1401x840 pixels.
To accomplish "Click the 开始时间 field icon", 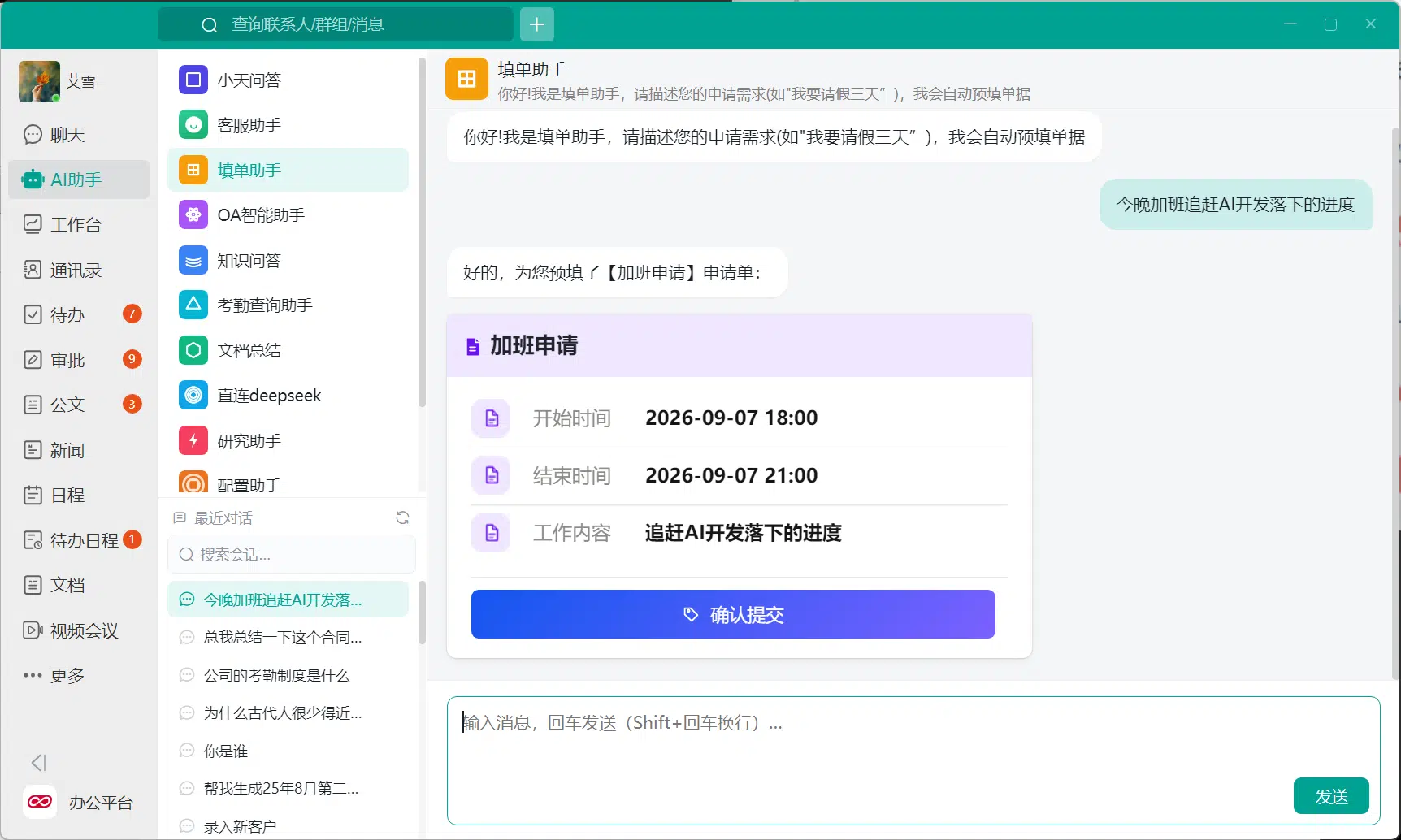I will click(x=492, y=418).
